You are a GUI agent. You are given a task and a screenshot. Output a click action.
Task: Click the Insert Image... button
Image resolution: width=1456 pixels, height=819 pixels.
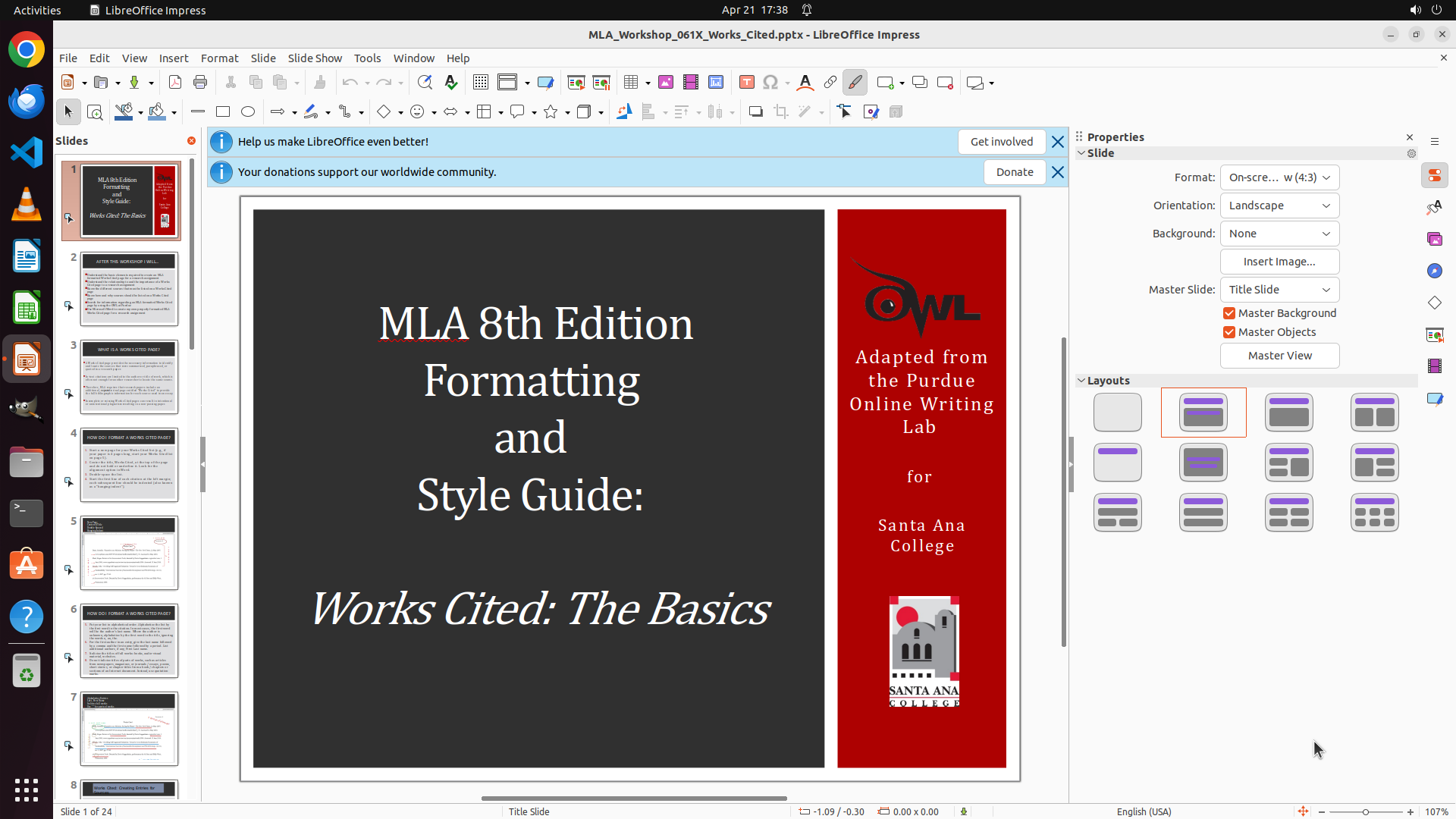point(1279,262)
